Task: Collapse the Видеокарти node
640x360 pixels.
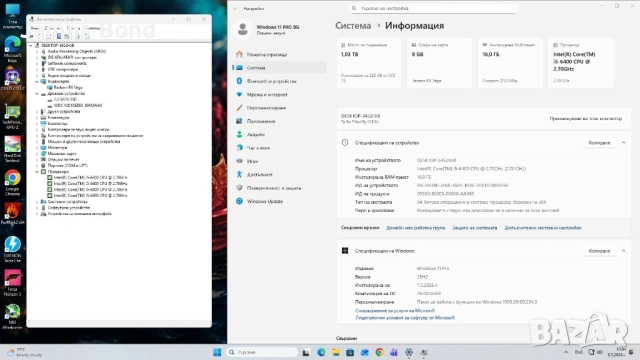Action: click(x=37, y=82)
